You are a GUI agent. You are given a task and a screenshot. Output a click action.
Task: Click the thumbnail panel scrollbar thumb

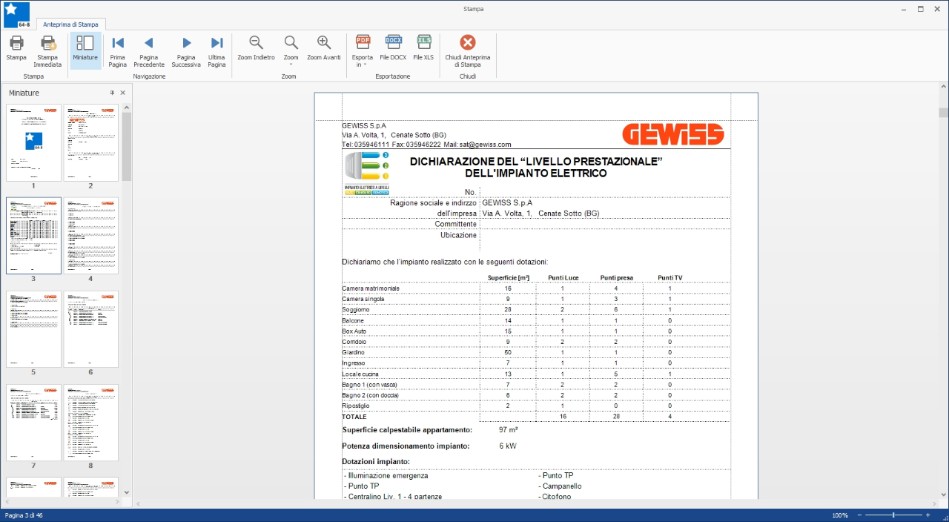pos(126,147)
